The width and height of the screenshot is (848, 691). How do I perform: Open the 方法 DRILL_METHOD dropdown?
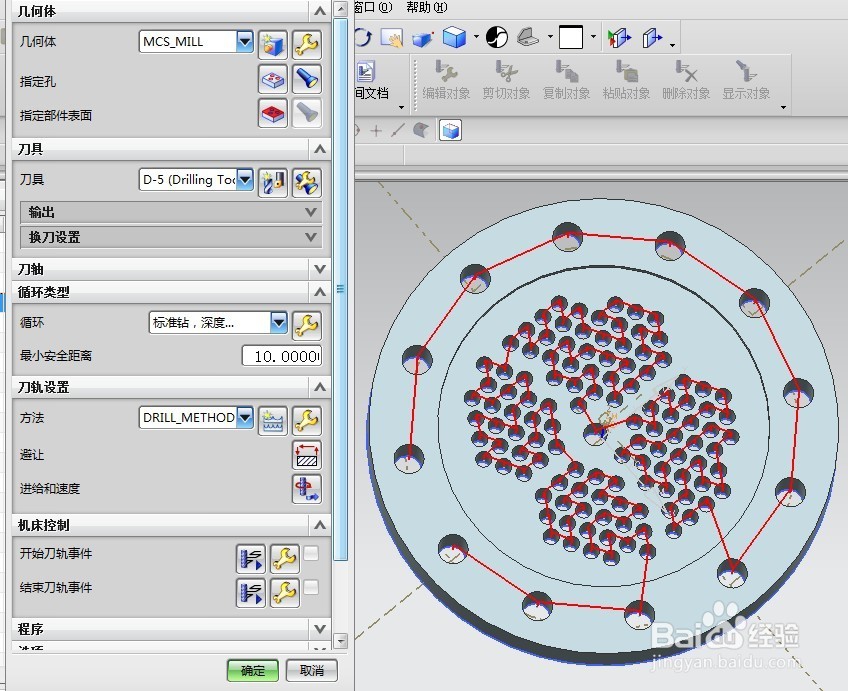(x=245, y=417)
